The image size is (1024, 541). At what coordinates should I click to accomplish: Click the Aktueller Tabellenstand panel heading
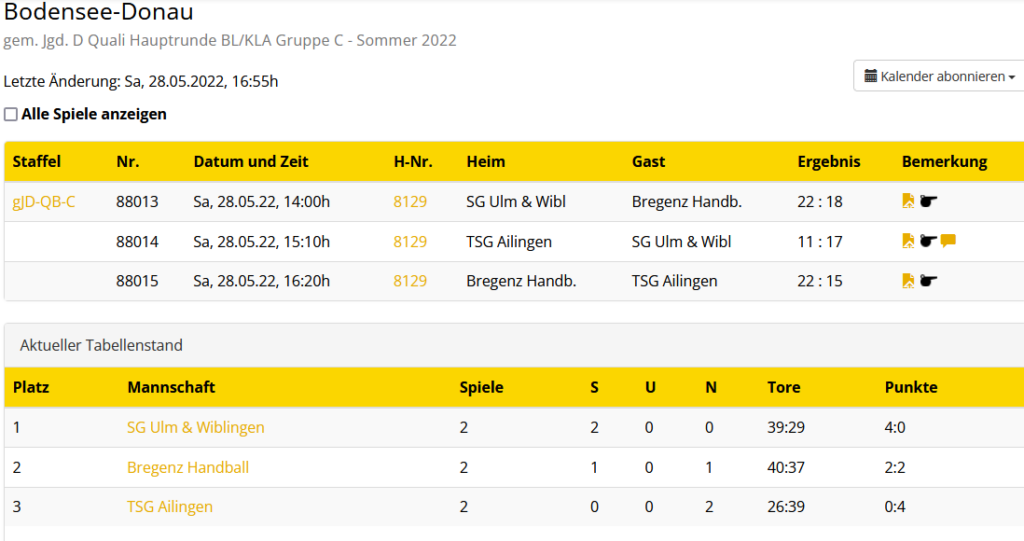tap(101, 346)
